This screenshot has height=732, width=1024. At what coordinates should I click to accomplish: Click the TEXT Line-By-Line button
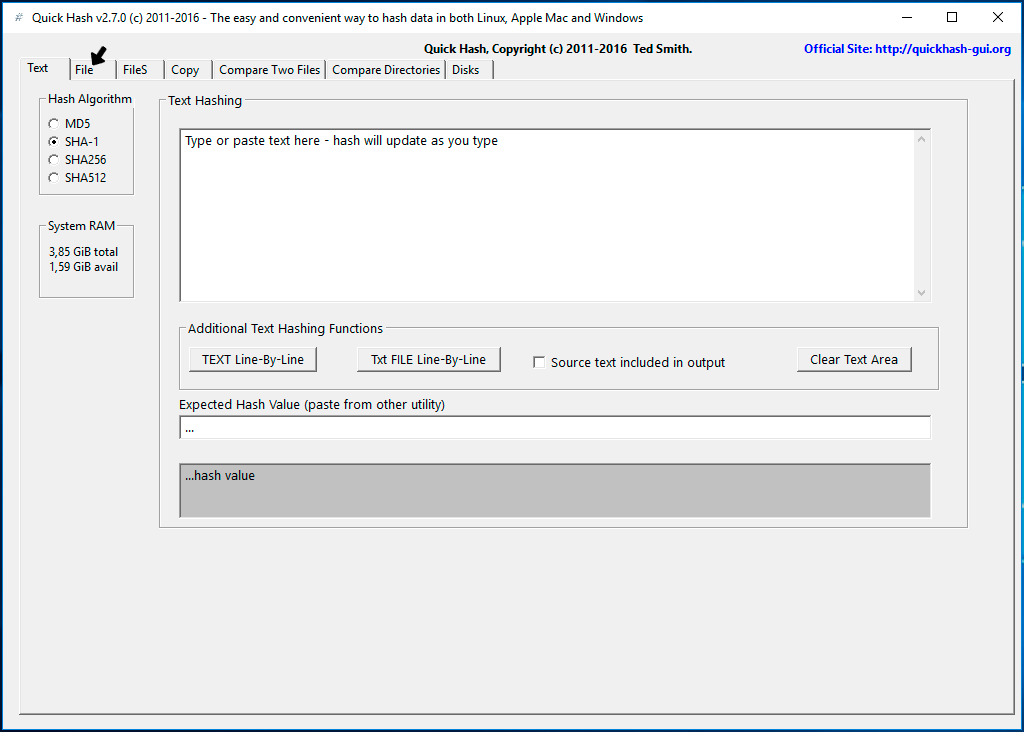(x=253, y=360)
